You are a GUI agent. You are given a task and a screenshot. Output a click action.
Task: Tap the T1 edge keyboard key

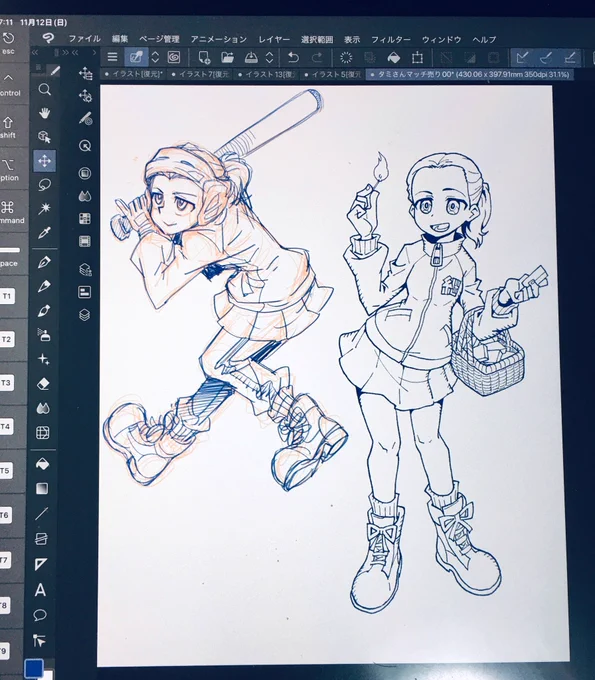pos(7,296)
